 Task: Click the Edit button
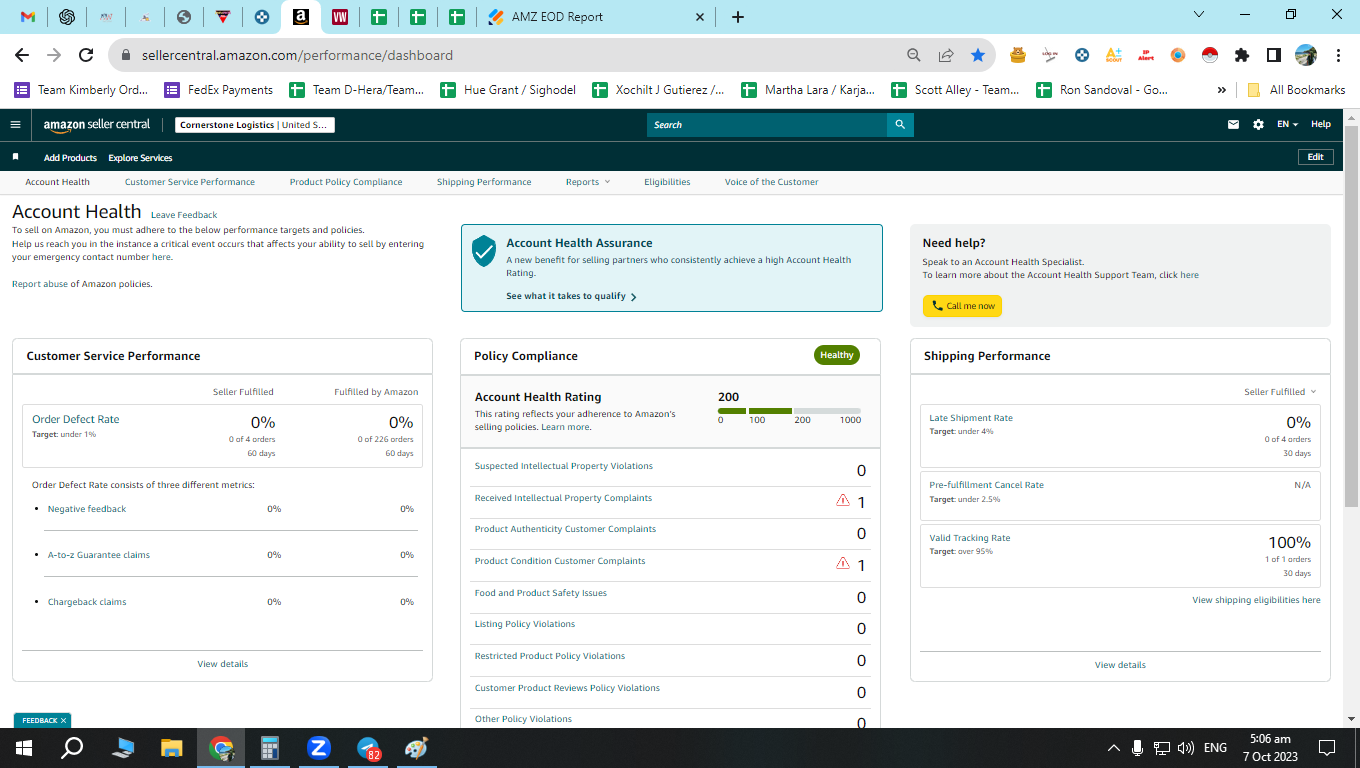(x=1315, y=157)
